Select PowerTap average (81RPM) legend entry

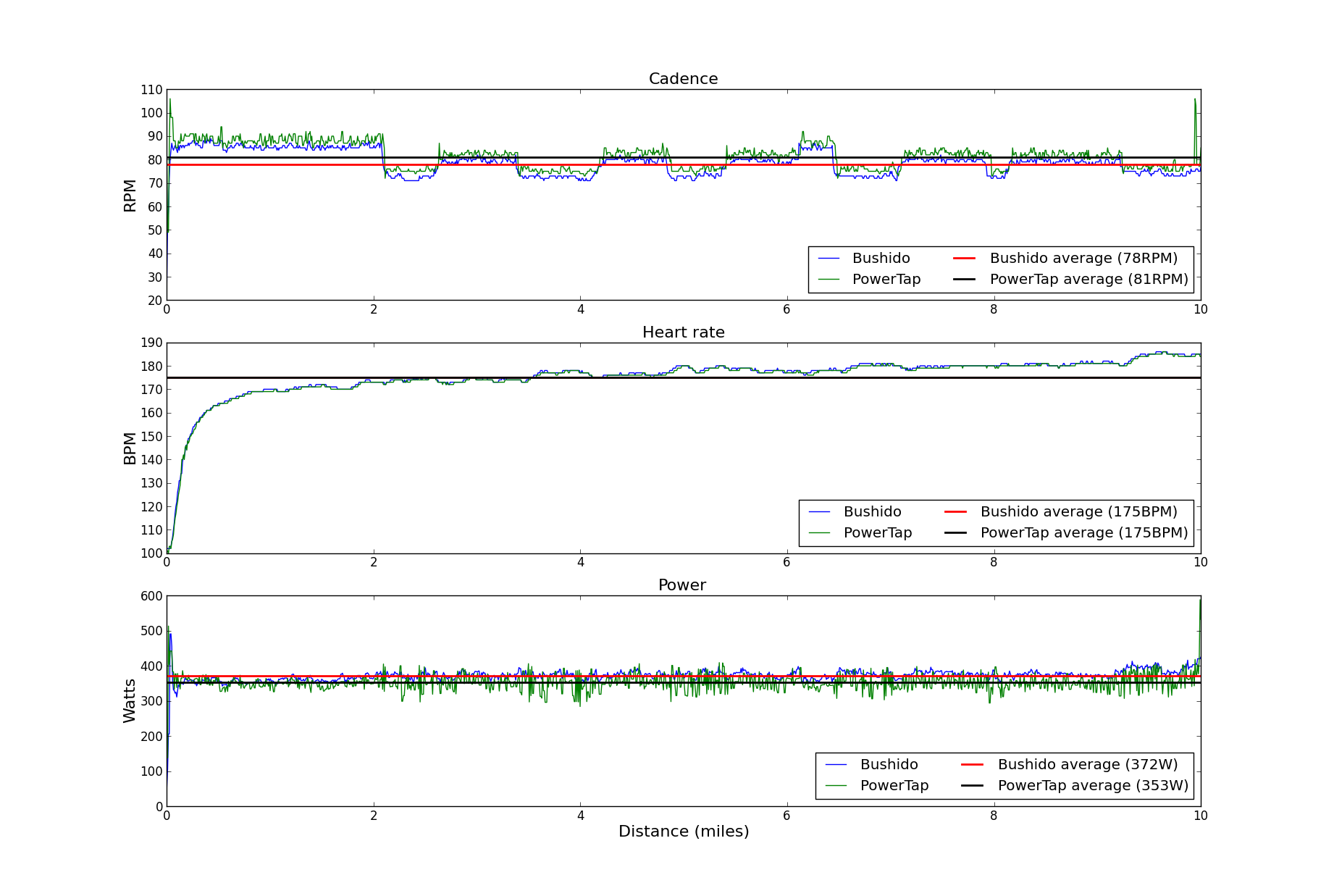point(1088,280)
